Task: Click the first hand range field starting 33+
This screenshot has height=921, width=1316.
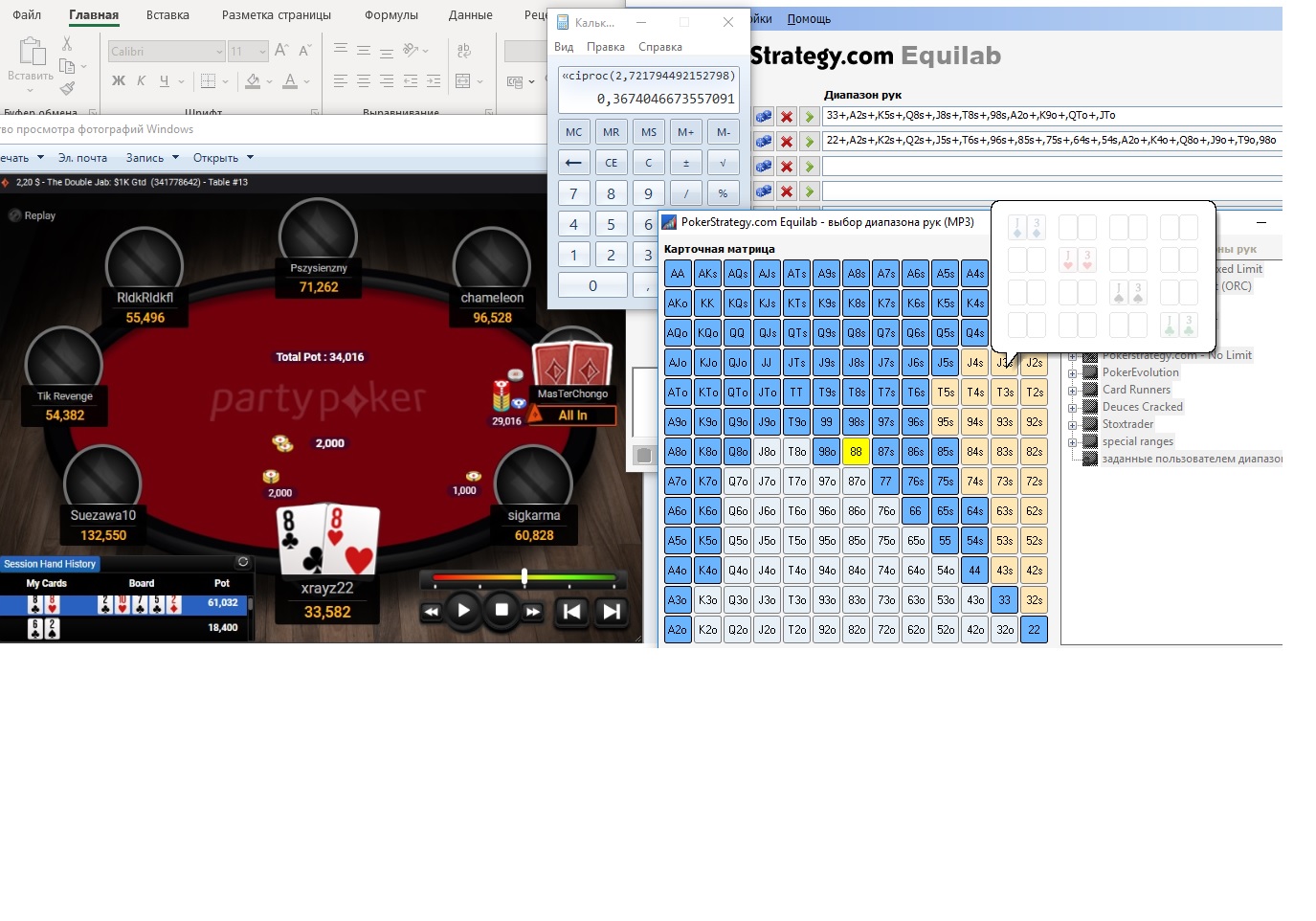Action: click(x=1053, y=116)
